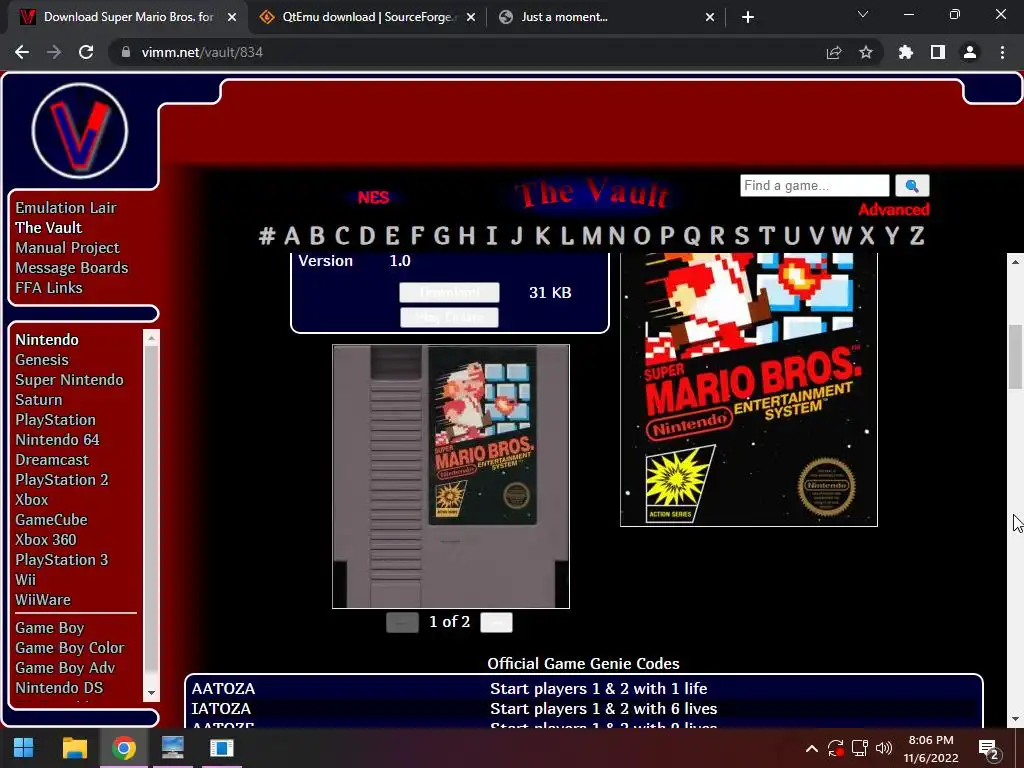Viewport: 1024px width, 768px height.
Task: Click the Download button
Action: [449, 292]
